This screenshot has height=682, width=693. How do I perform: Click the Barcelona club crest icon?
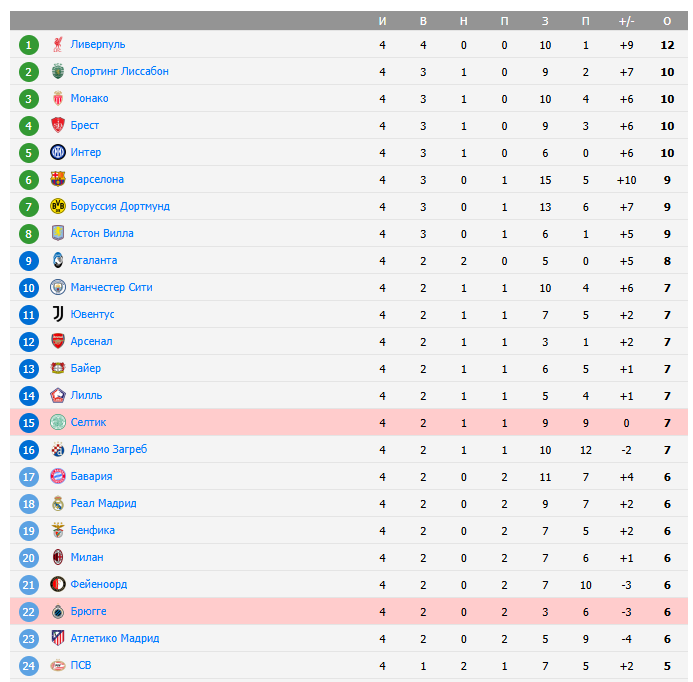(x=58, y=179)
